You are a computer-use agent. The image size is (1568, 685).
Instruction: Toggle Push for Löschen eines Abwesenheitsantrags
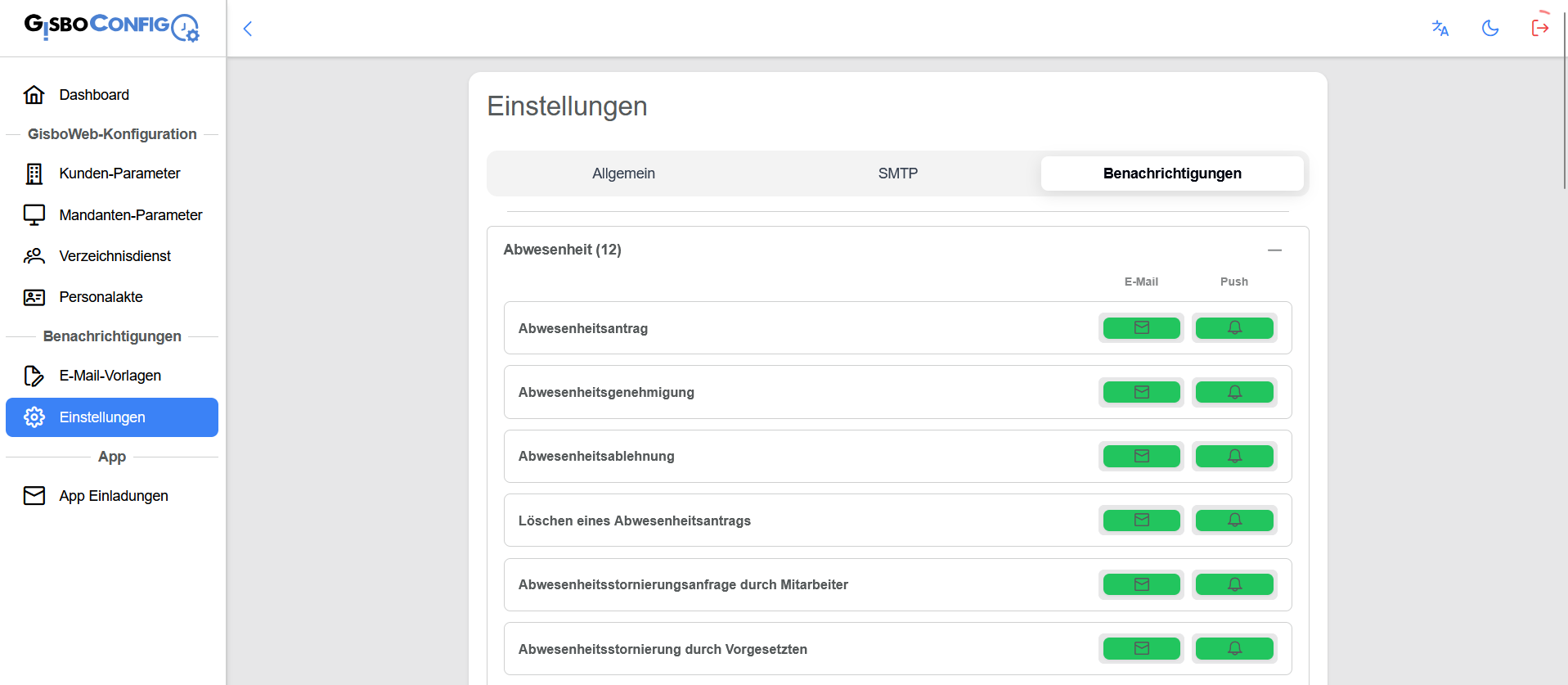tap(1234, 521)
